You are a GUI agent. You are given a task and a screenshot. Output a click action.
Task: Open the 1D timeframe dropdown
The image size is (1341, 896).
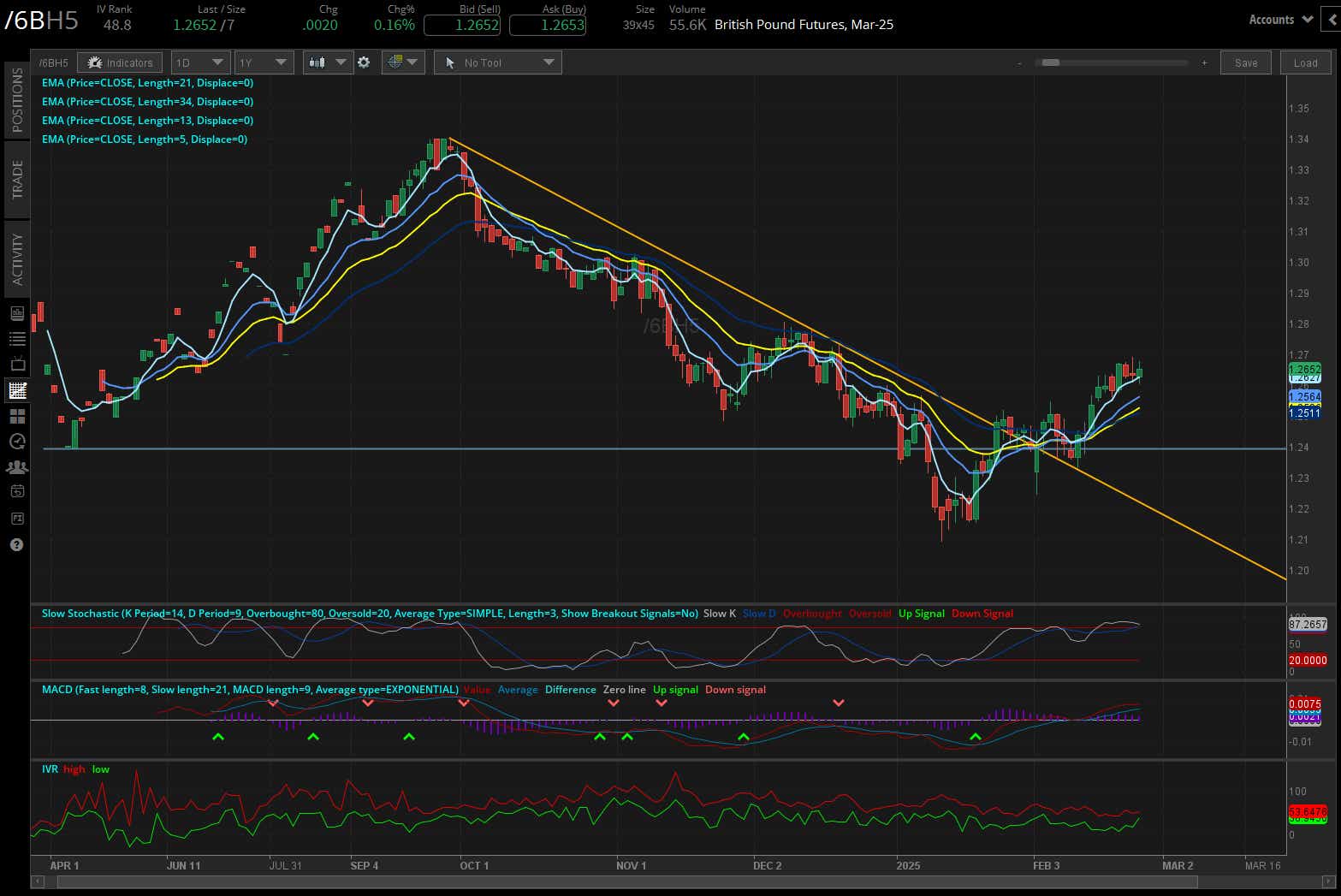point(199,62)
